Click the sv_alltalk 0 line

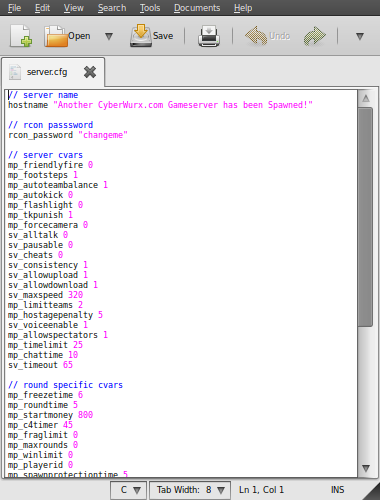click(38, 235)
